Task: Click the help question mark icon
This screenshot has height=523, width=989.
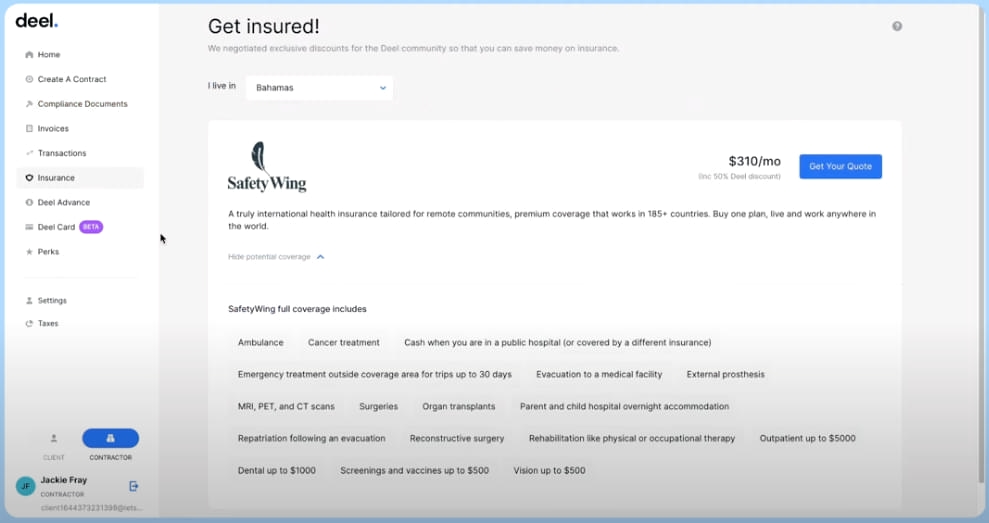Action: click(x=897, y=26)
